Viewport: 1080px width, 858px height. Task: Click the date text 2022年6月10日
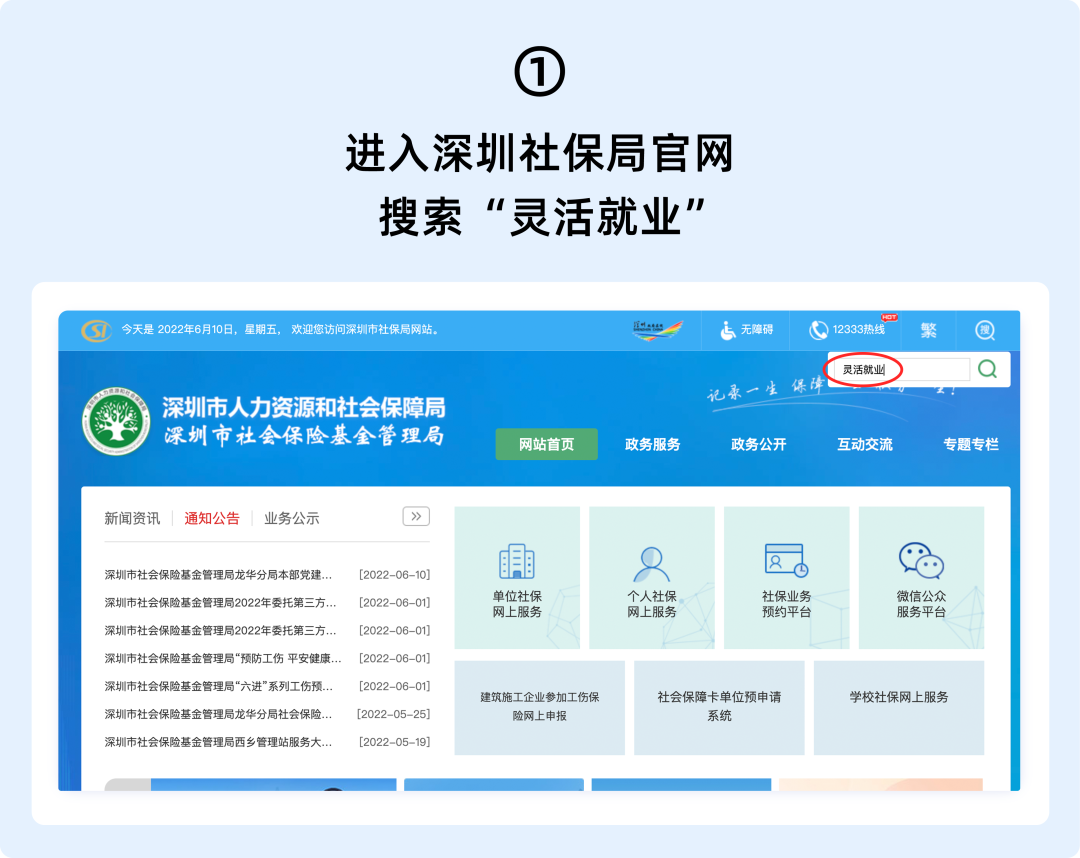196,330
